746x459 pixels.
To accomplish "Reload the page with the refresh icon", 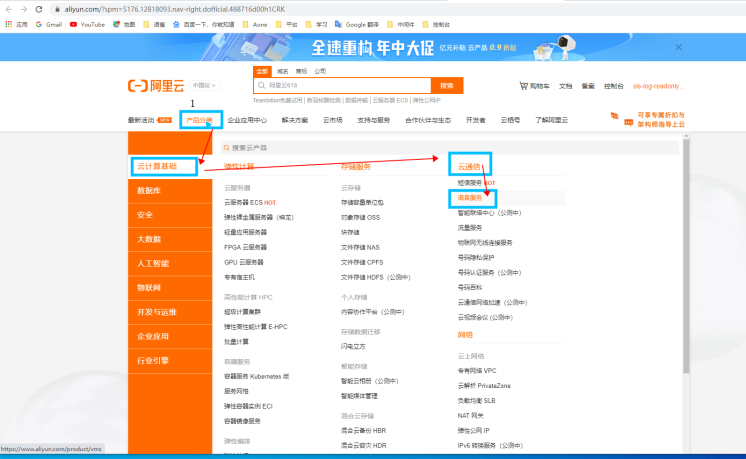I will point(39,9).
